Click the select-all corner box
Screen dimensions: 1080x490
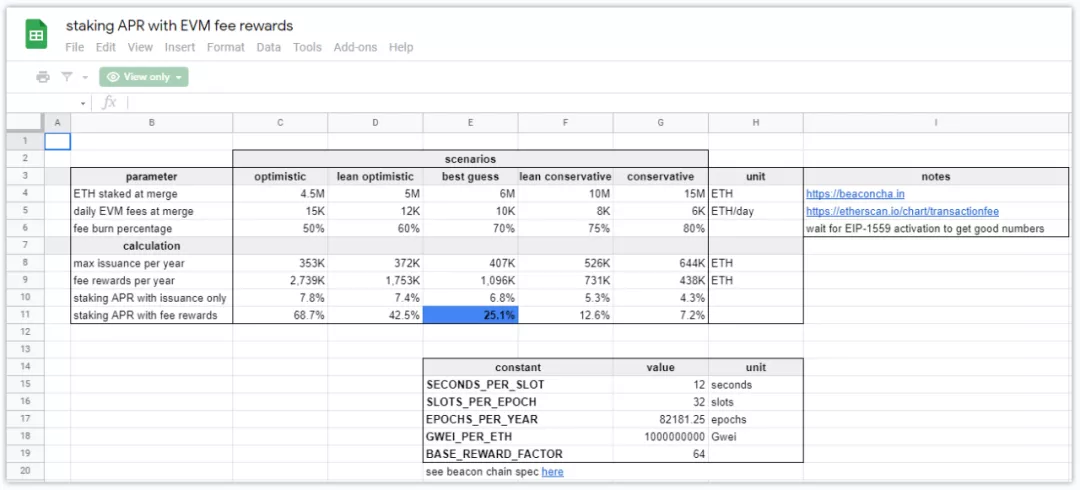[25, 122]
